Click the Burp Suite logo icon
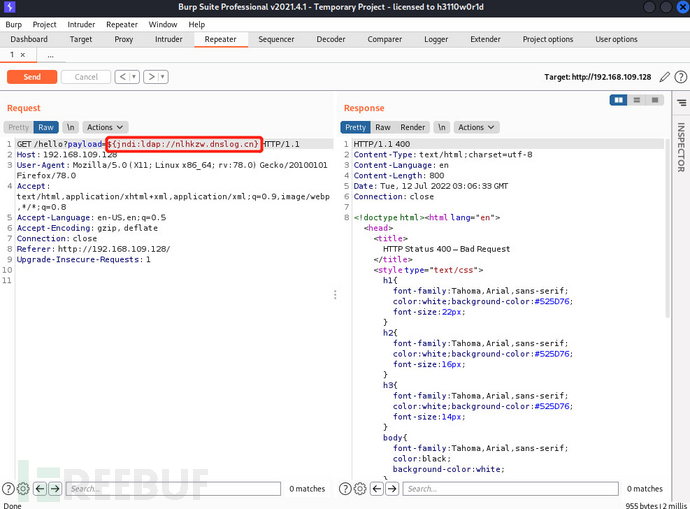This screenshot has width=690, height=509. [9, 7]
